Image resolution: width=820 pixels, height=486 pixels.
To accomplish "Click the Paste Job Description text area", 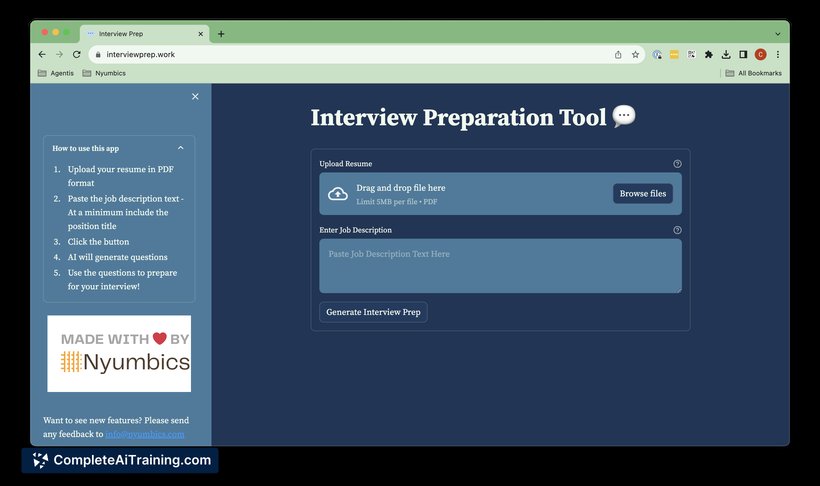I will click(500, 266).
